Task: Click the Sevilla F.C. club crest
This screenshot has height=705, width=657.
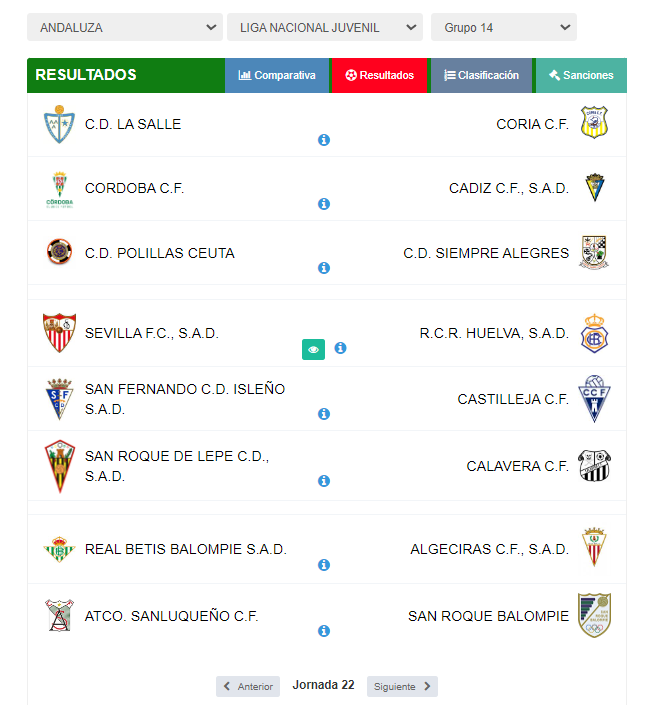Action: coord(59,333)
